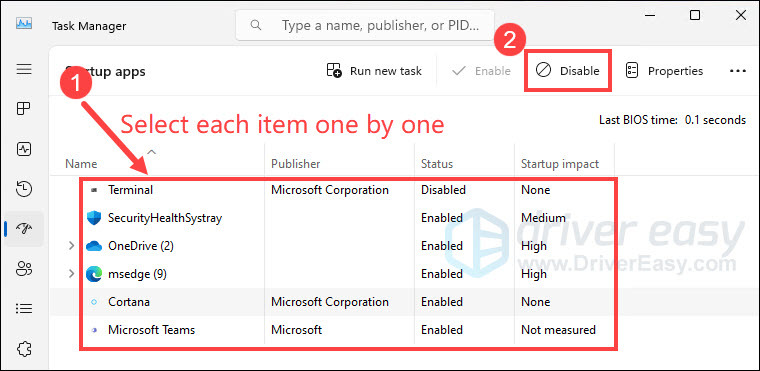Sort by the Status column header

point(437,164)
